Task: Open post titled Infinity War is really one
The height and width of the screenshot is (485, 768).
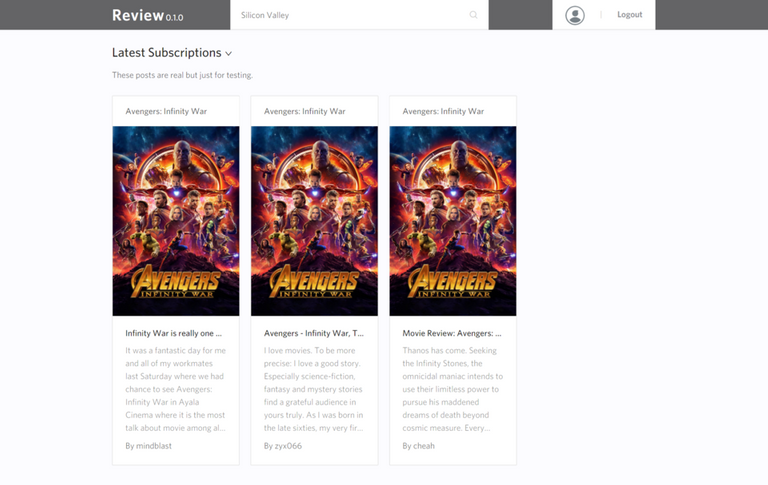Action: point(174,333)
